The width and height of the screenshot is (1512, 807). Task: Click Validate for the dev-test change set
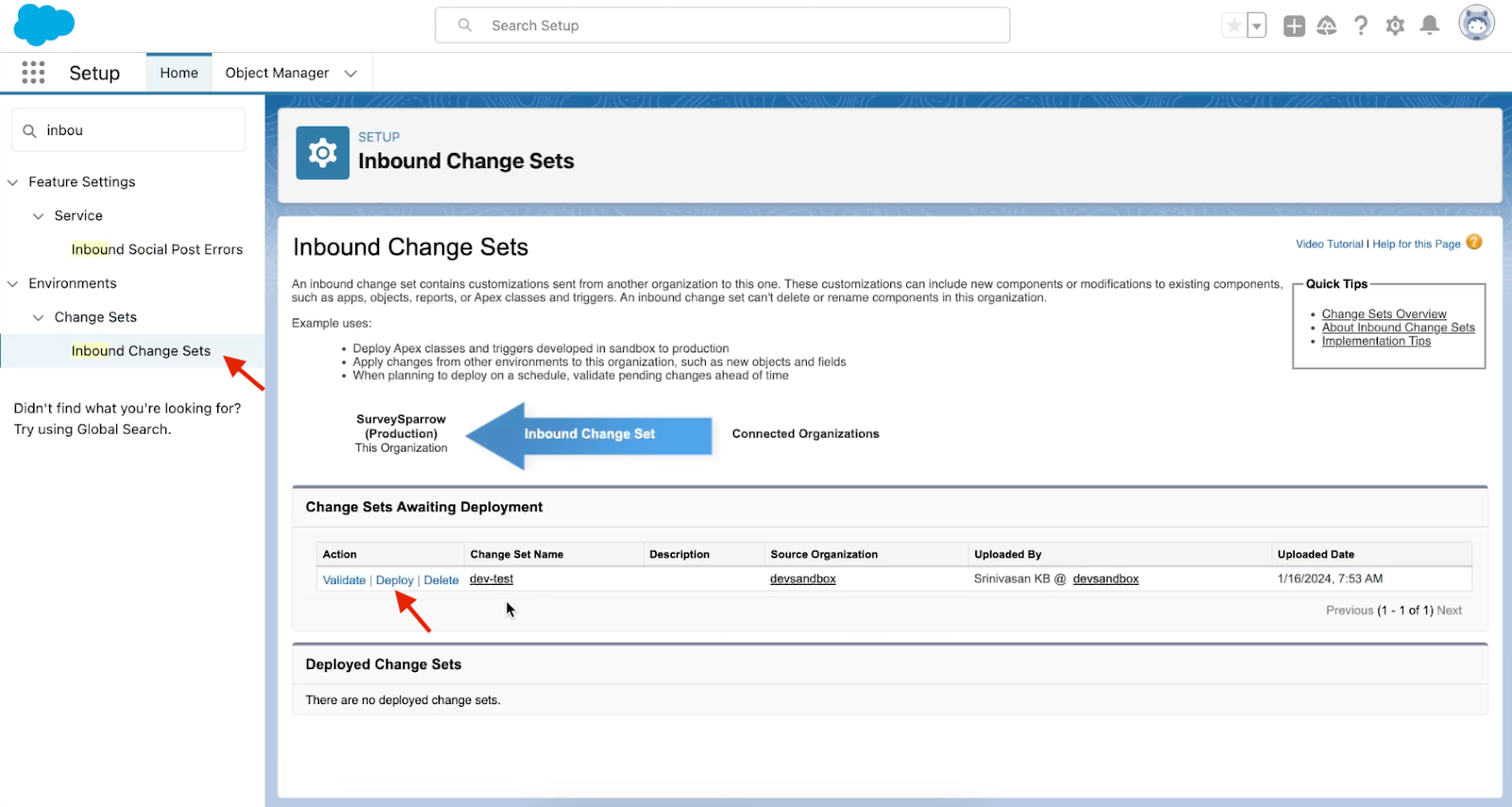[344, 580]
